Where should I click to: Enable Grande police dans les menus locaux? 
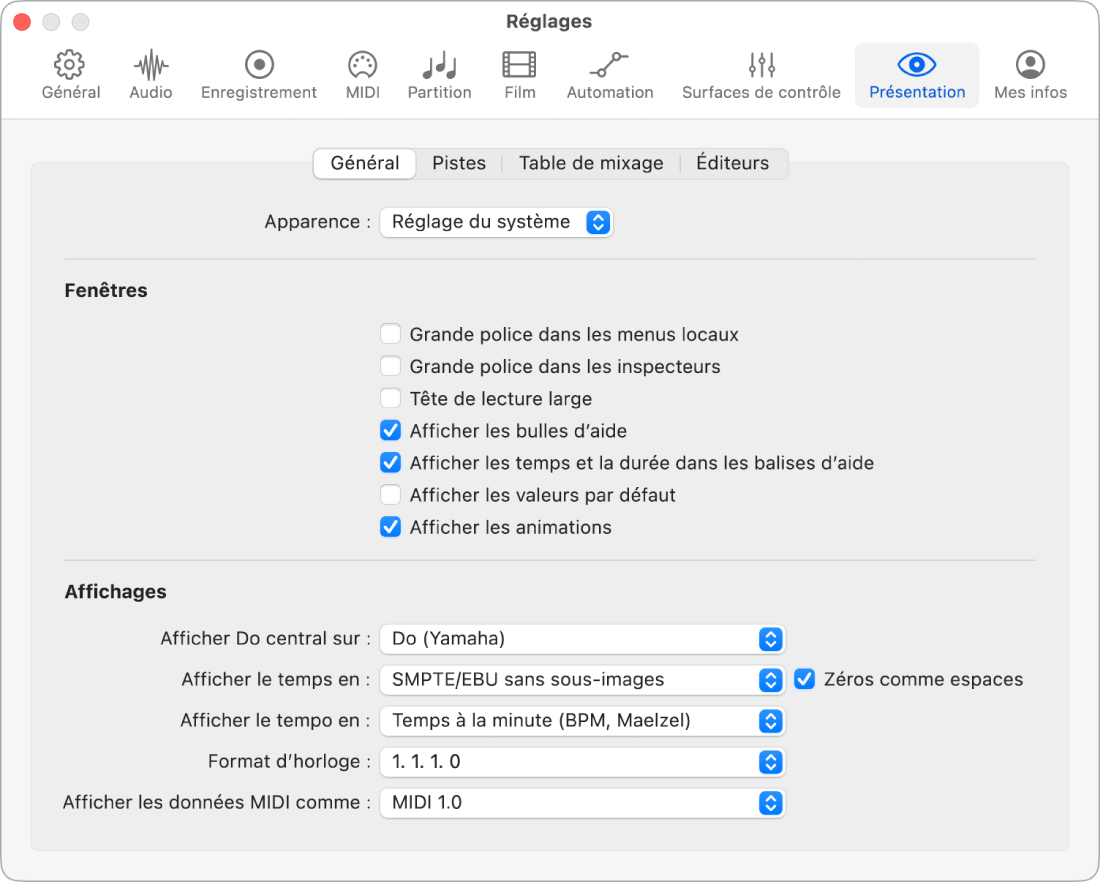click(x=391, y=335)
